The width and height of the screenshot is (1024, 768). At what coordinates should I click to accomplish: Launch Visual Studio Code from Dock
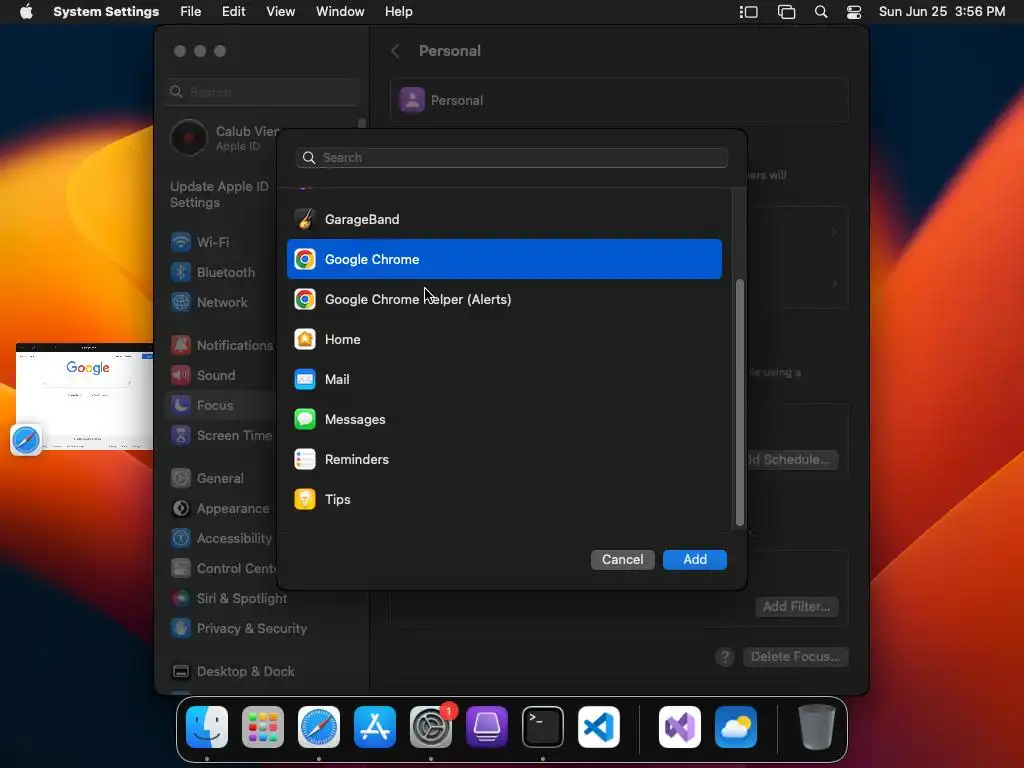point(599,727)
